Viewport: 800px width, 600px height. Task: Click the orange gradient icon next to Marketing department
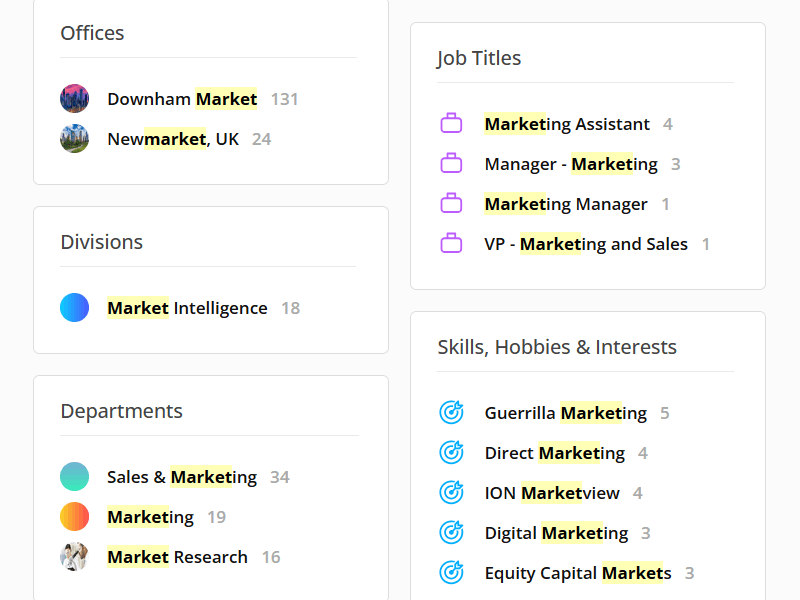pos(74,517)
